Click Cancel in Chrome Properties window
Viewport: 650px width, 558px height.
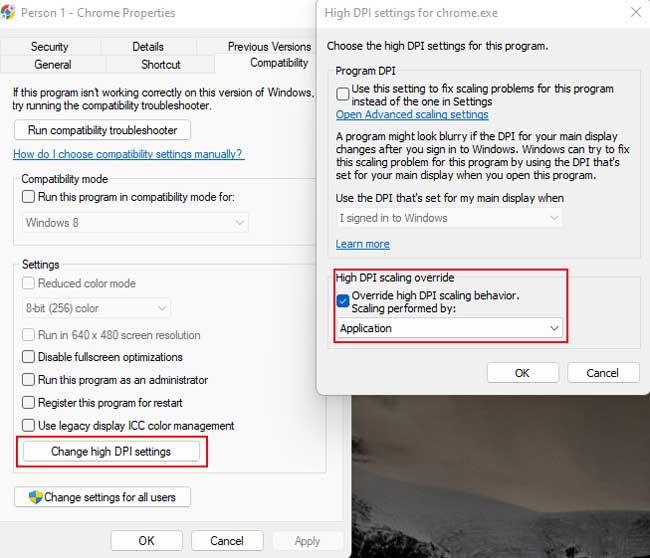[227, 541]
